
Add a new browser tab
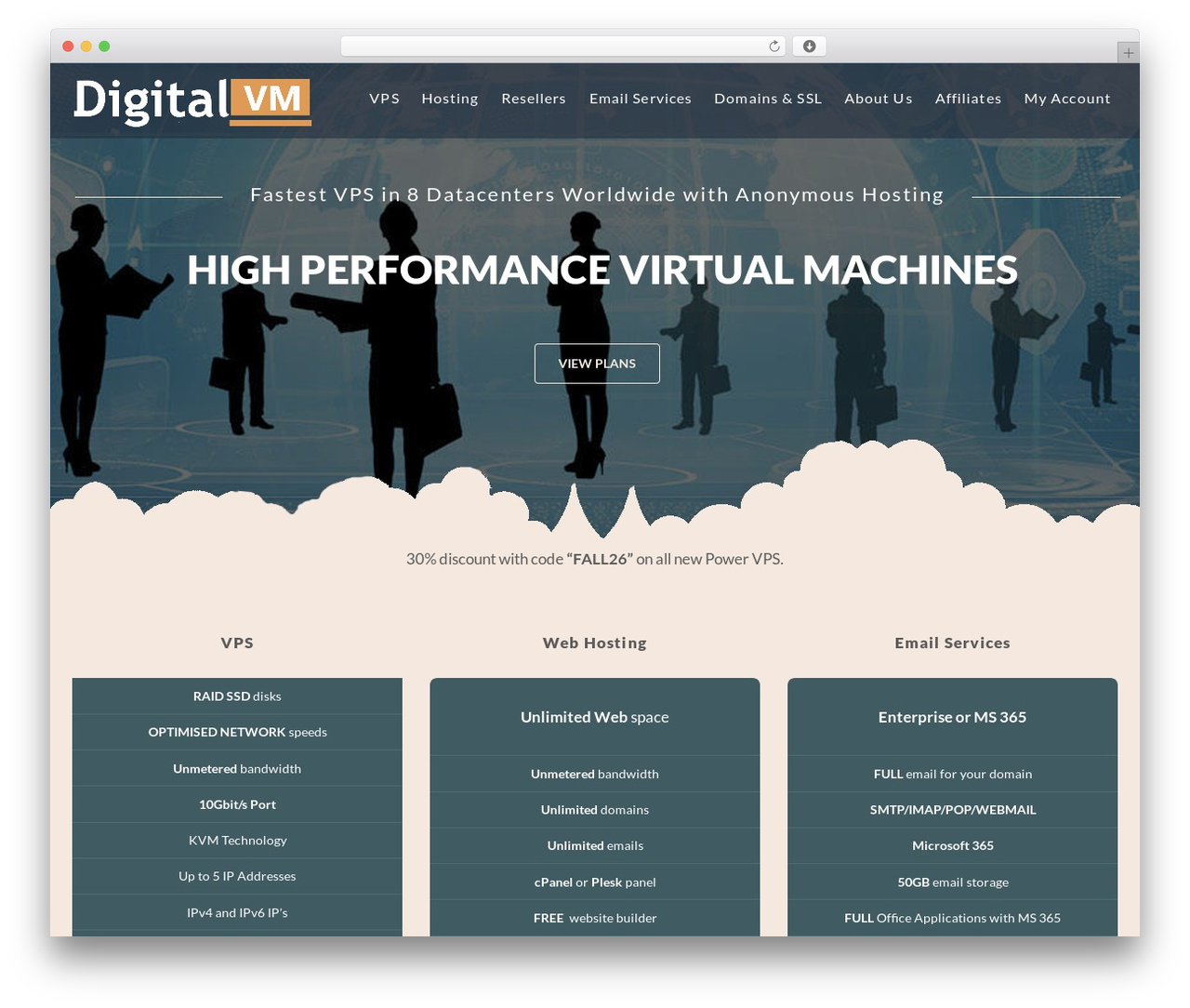[1128, 53]
